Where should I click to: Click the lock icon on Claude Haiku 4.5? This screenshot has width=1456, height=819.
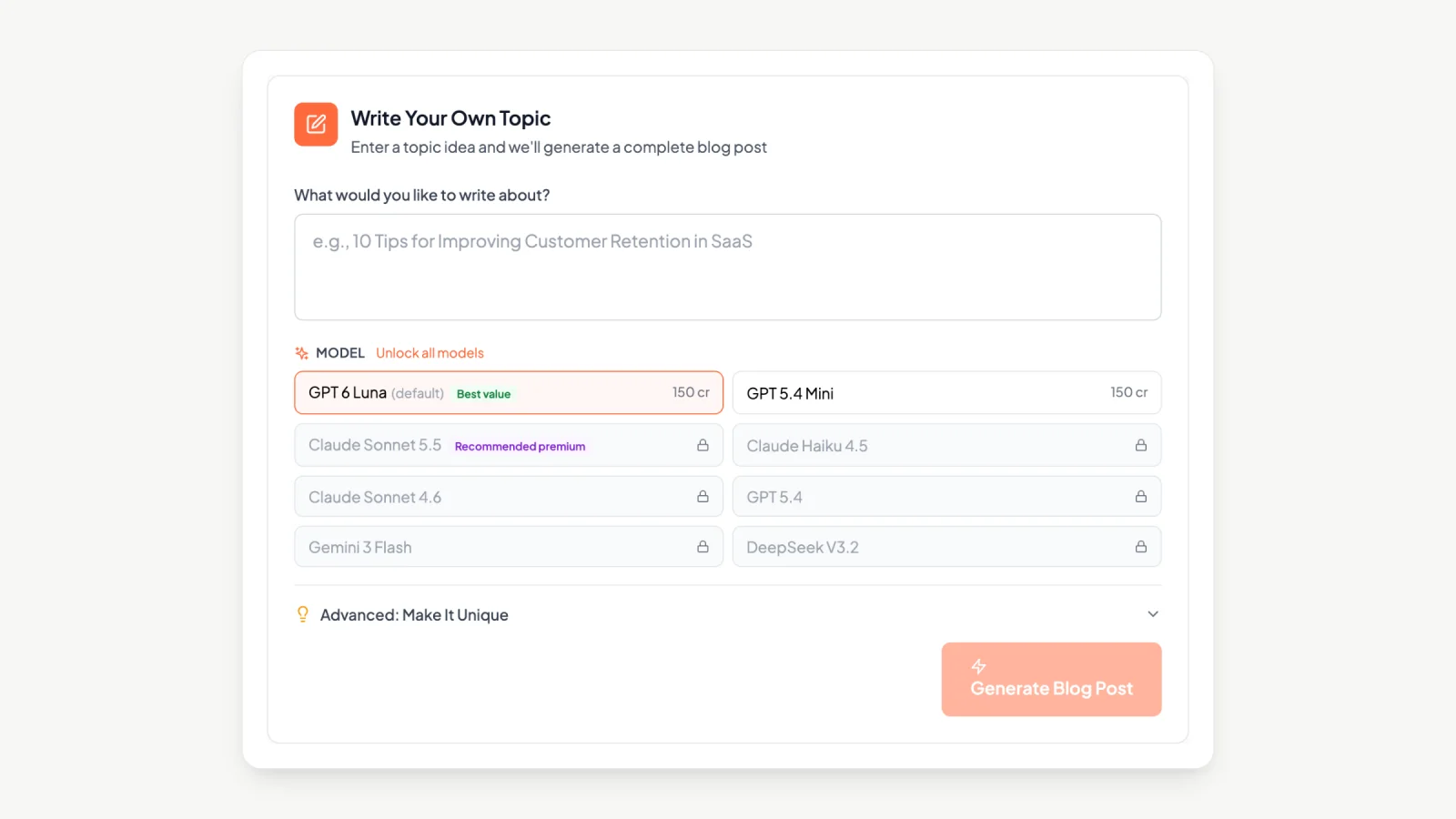click(1140, 445)
